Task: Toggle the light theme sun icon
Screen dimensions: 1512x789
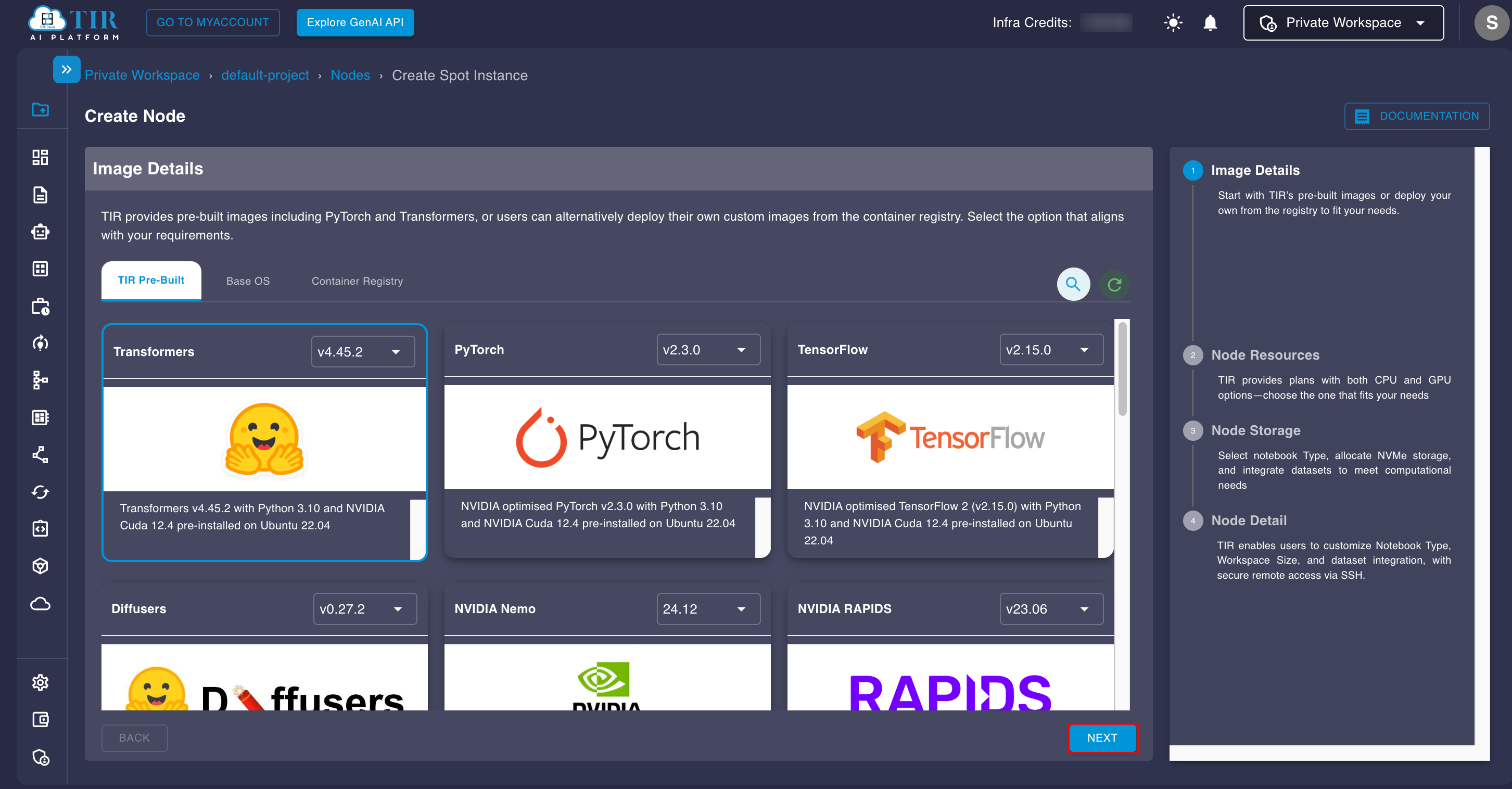Action: coord(1173,23)
